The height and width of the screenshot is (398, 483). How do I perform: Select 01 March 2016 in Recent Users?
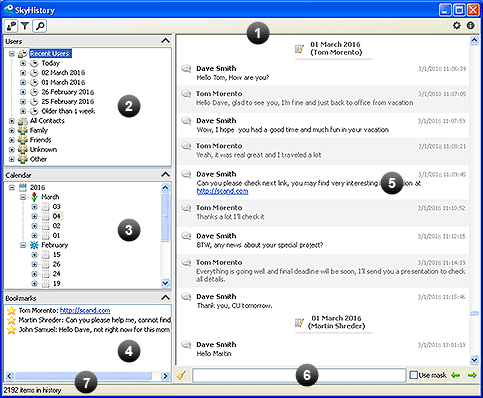[63, 82]
